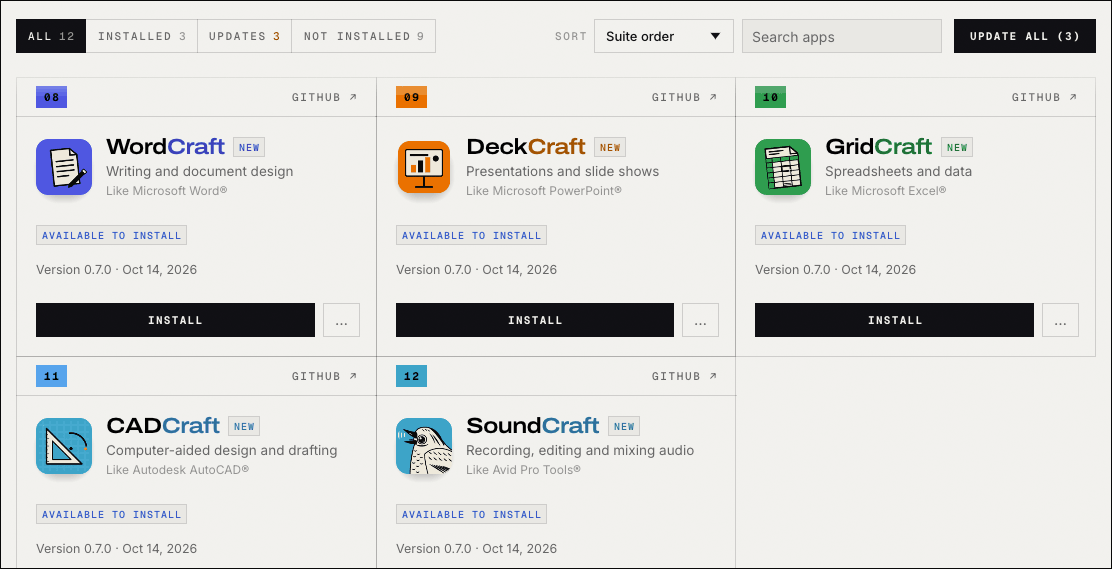The image size is (1112, 569).
Task: Click 'Recording, editing and mixing audio' description
Action: tap(580, 451)
